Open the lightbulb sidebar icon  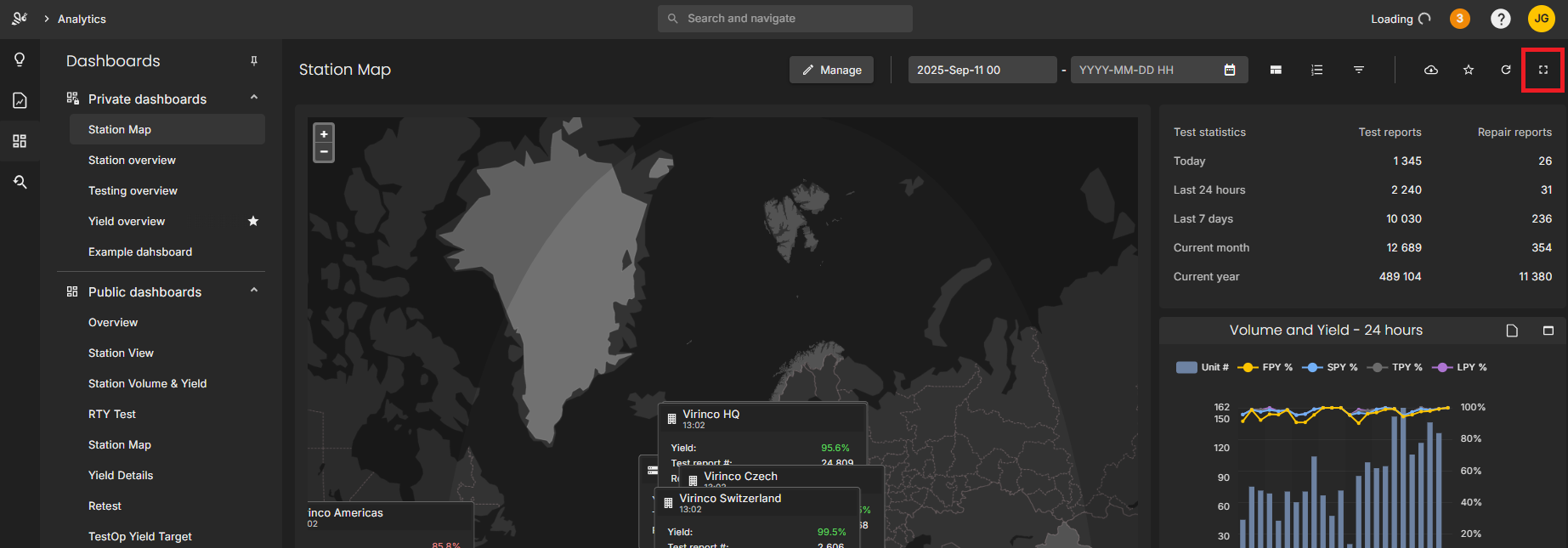(20, 59)
